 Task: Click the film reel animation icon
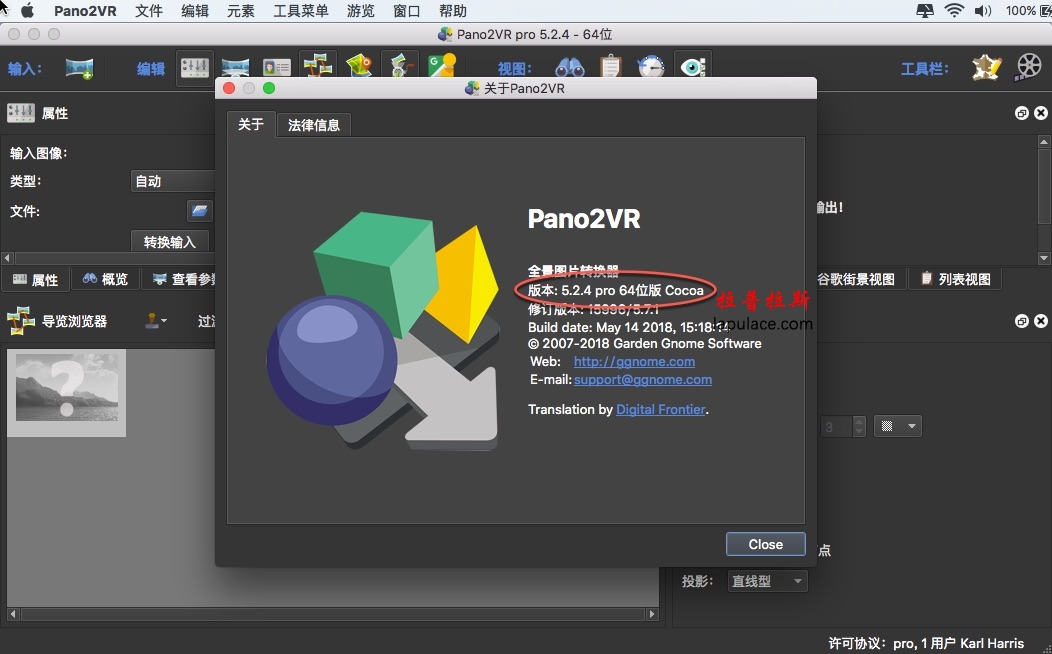point(1028,67)
